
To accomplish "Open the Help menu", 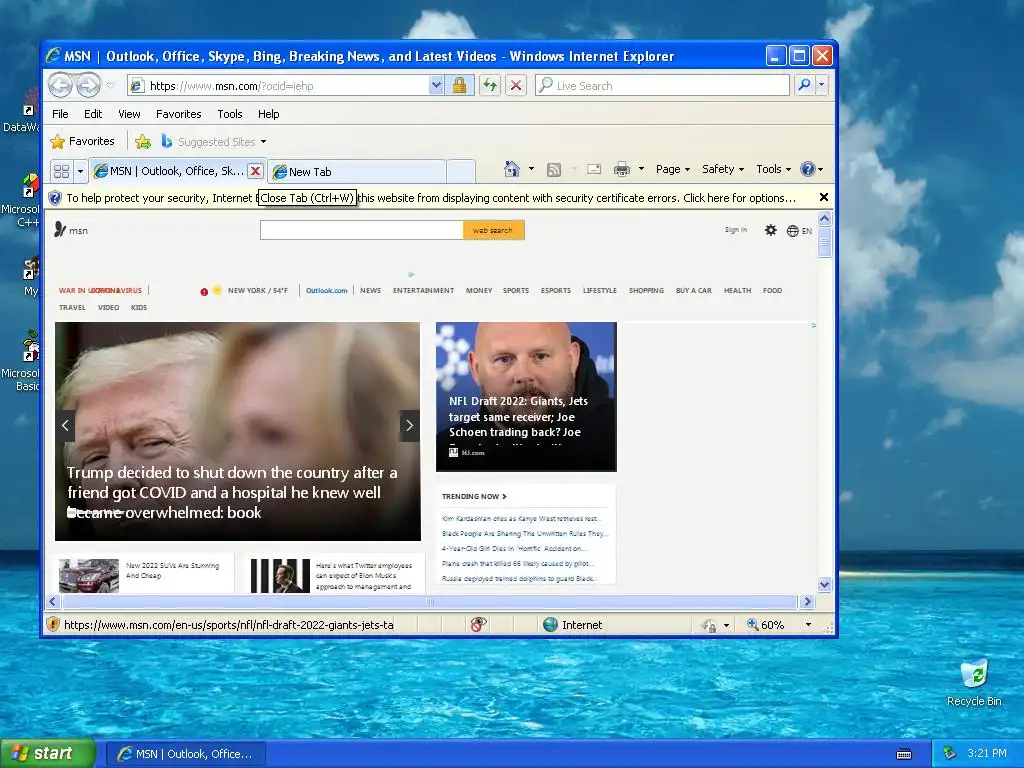I will (268, 114).
